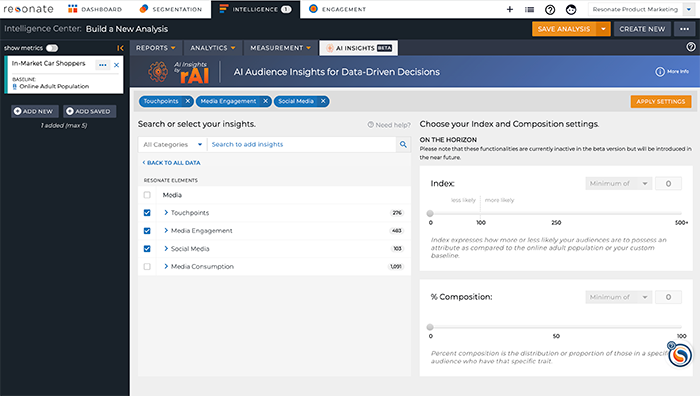This screenshot has width=700, height=396.
Task: Expand the Media Consumption category
Action: pos(166,266)
